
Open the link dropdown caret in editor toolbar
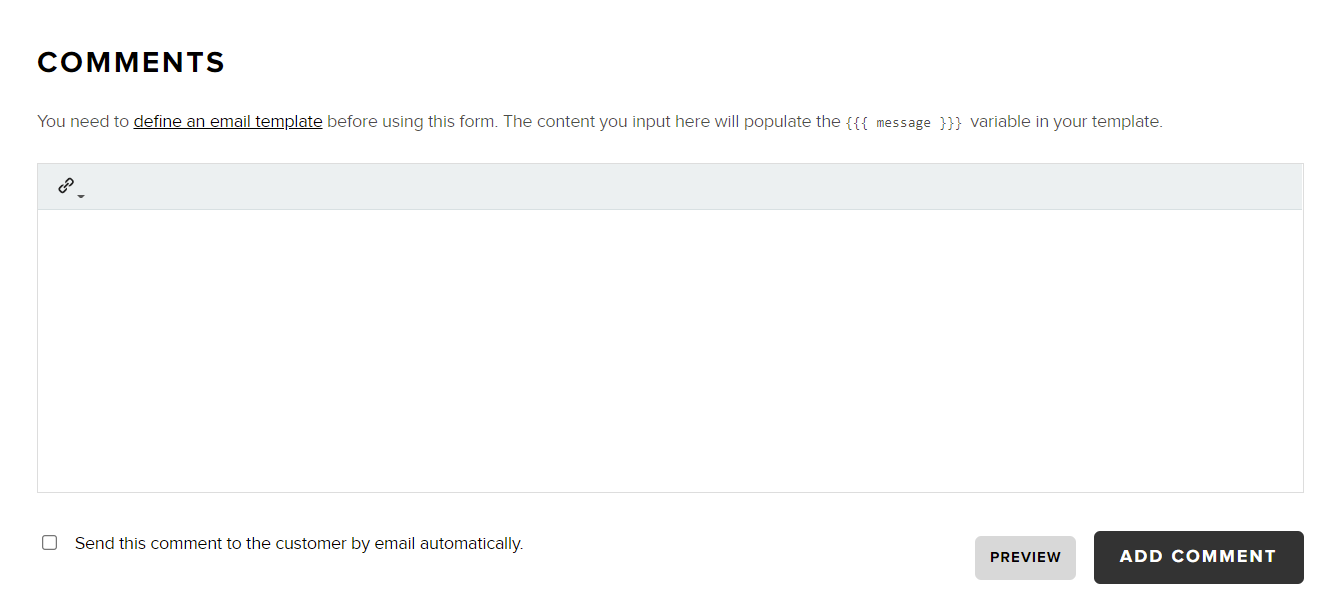tap(81, 196)
